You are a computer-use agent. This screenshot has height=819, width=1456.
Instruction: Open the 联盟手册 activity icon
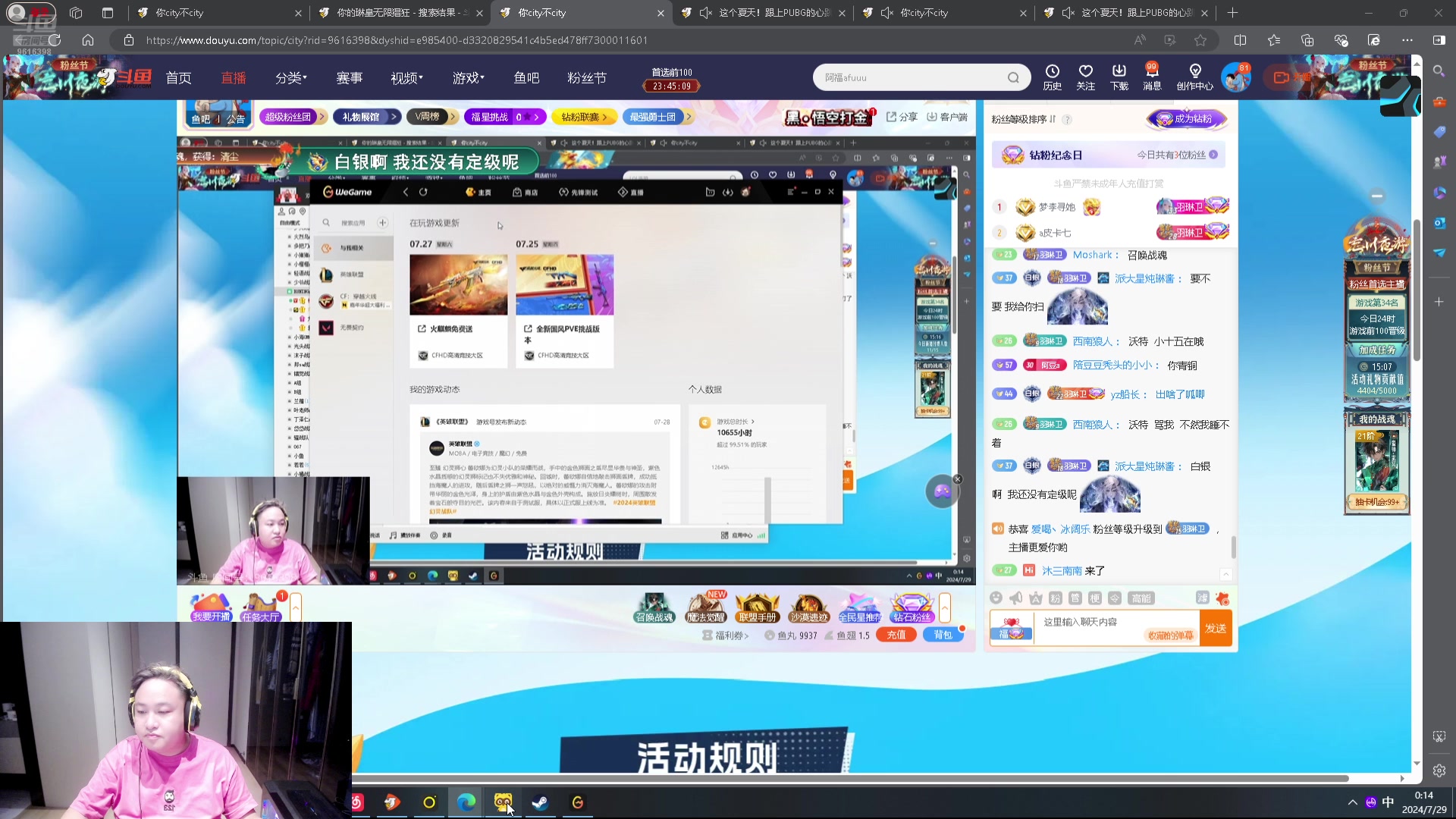coord(758,607)
